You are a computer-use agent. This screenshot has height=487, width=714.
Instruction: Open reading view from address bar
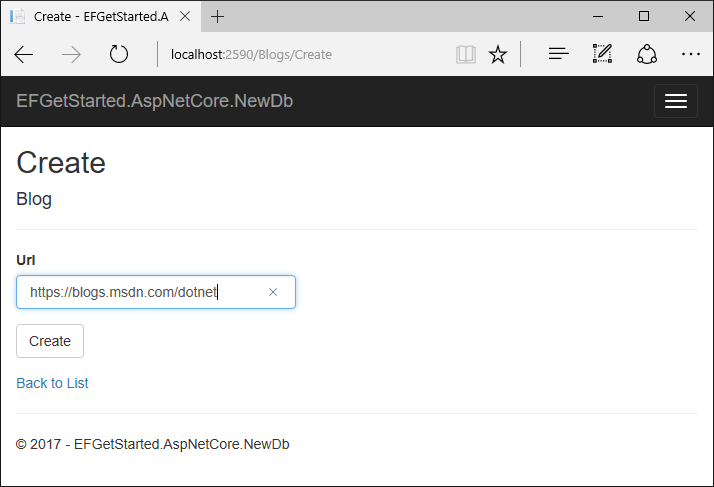465,55
